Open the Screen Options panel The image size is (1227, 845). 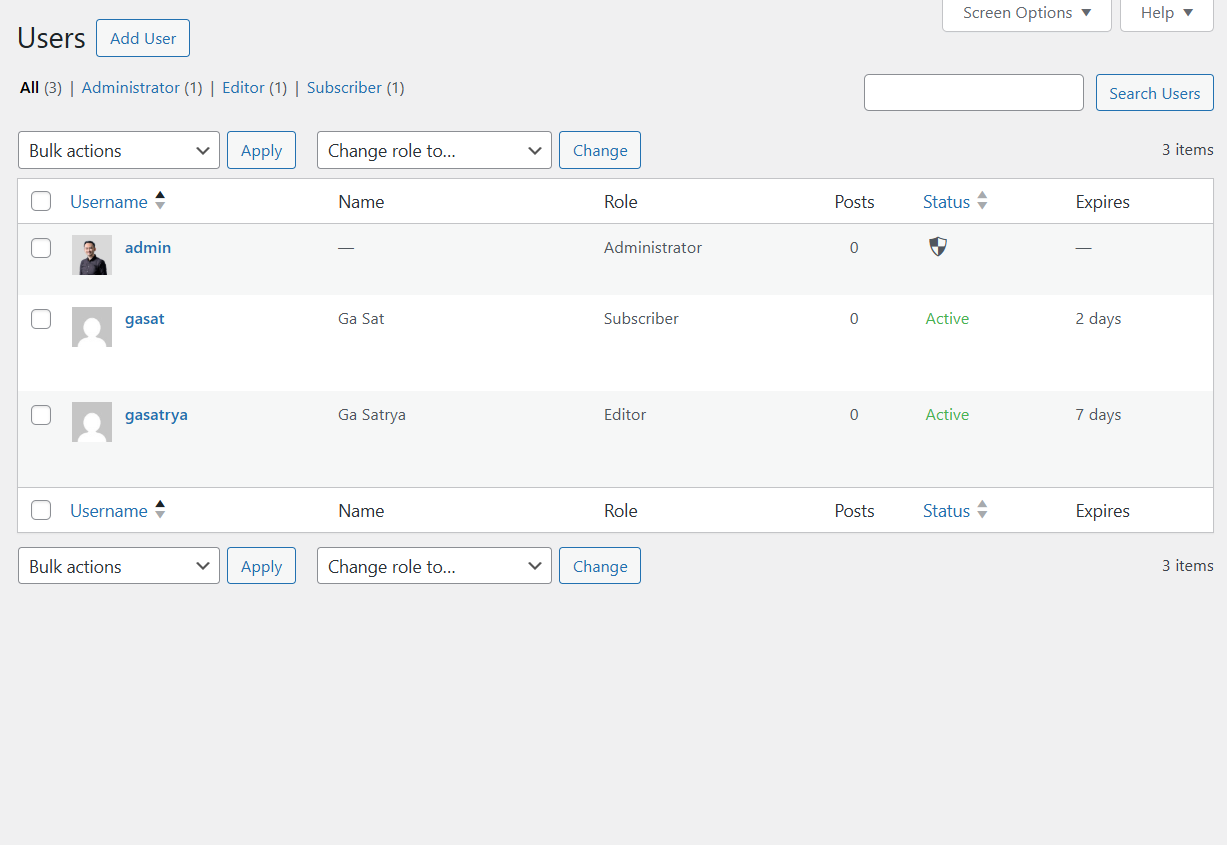(x=1025, y=13)
